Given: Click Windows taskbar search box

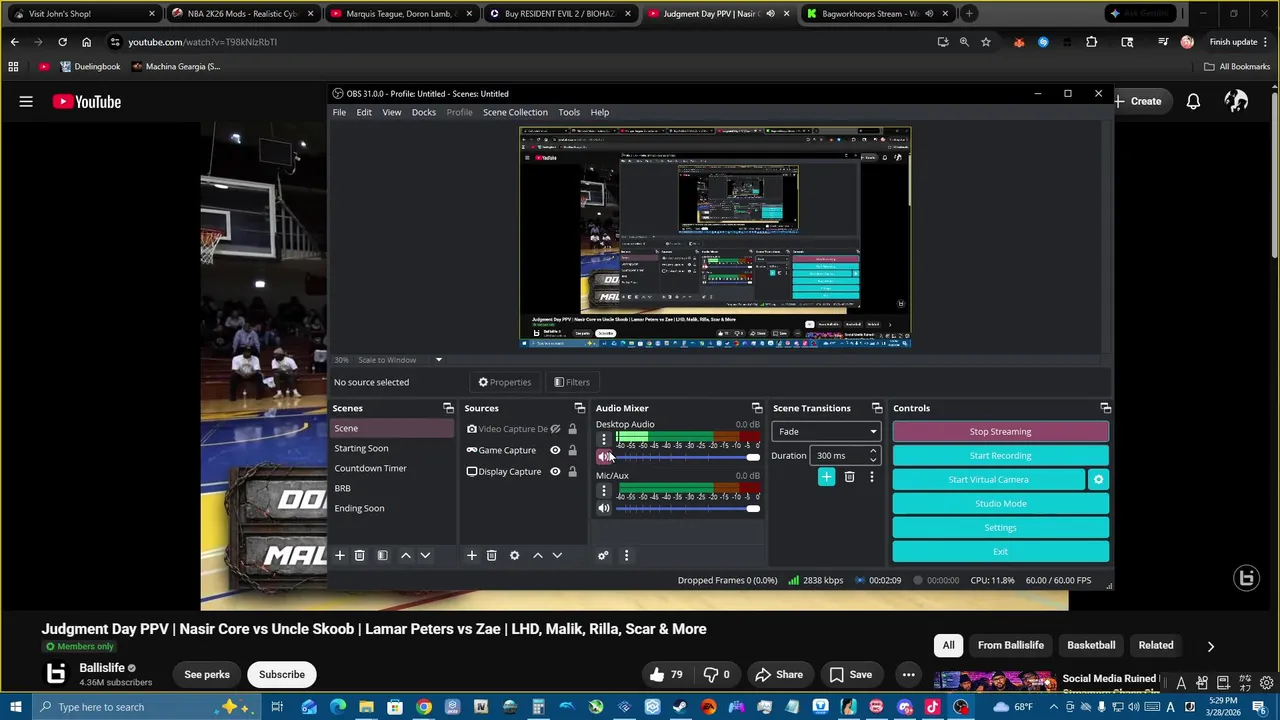Looking at the screenshot, I should tap(144, 707).
